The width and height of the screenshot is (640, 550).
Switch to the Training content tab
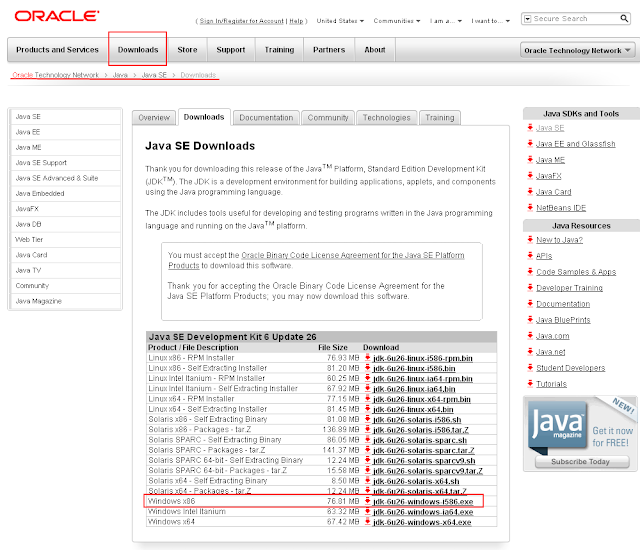click(440, 118)
